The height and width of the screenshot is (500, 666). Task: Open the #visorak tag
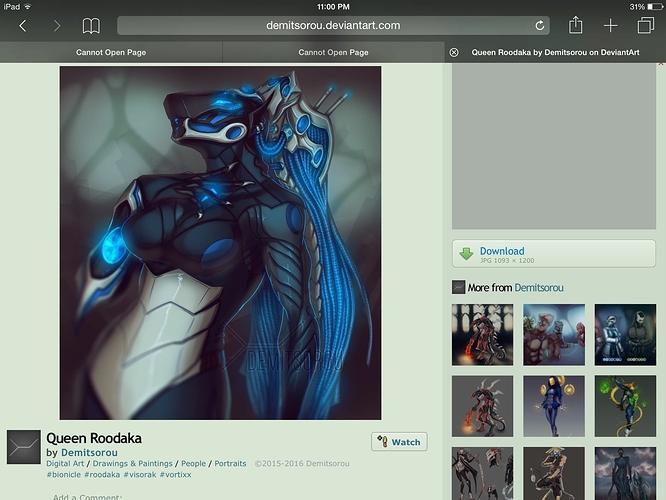pos(140,475)
